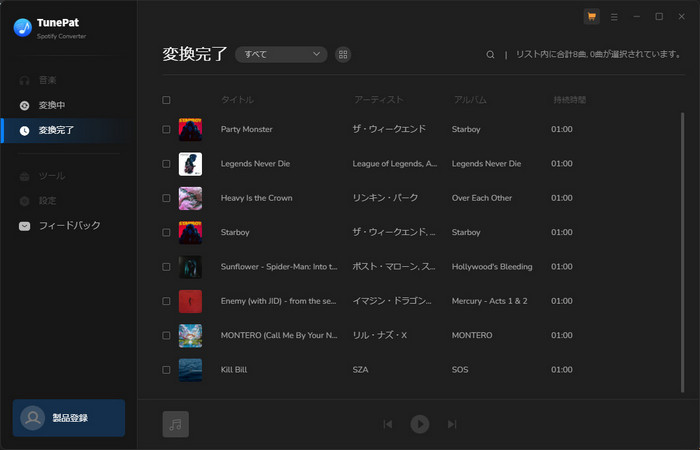Click the 製品登録 button
Image resolution: width=700 pixels, height=450 pixels.
(69, 418)
